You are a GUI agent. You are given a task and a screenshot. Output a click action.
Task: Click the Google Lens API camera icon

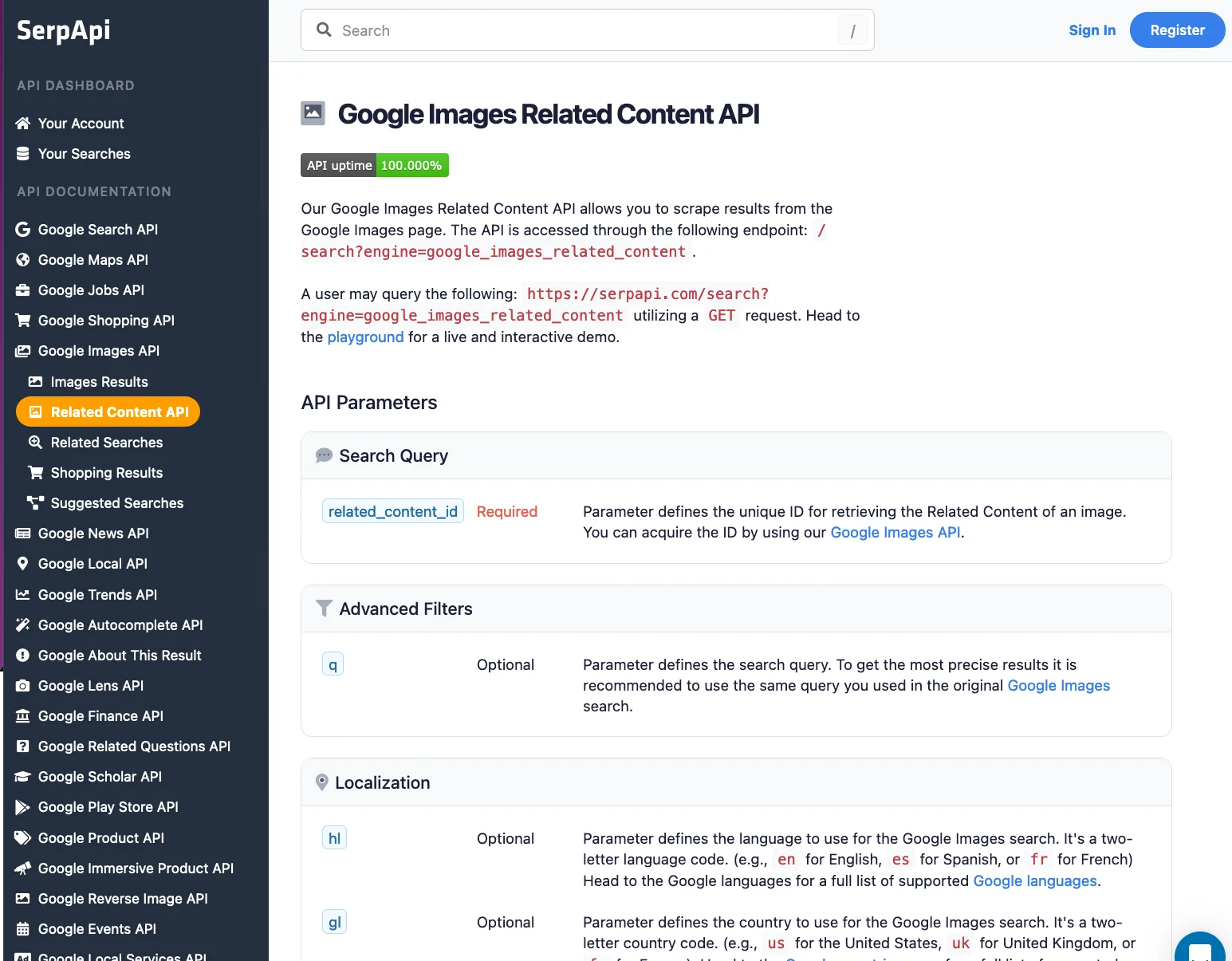23,686
